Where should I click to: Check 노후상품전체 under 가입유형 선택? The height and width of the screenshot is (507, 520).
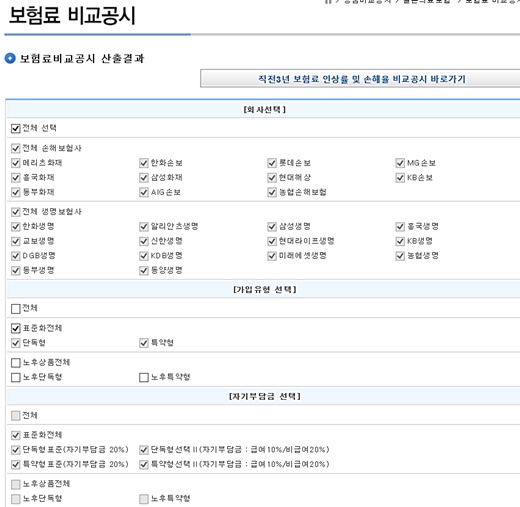pyautogui.click(x=16, y=363)
